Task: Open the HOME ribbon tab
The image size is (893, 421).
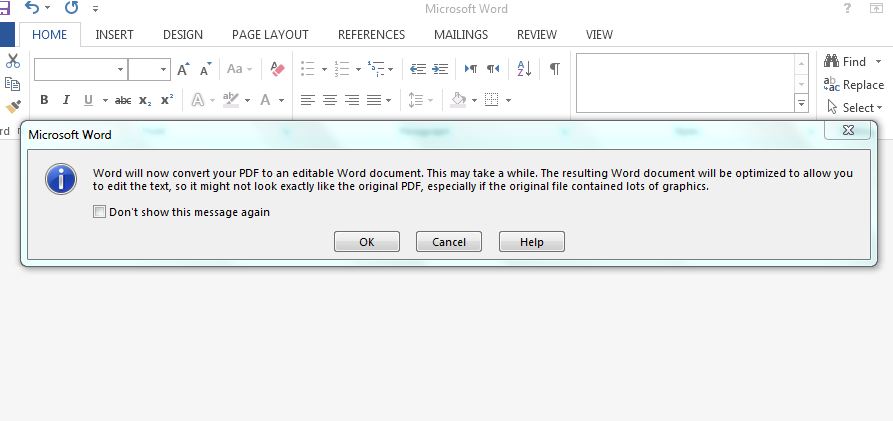Action: 50,35
